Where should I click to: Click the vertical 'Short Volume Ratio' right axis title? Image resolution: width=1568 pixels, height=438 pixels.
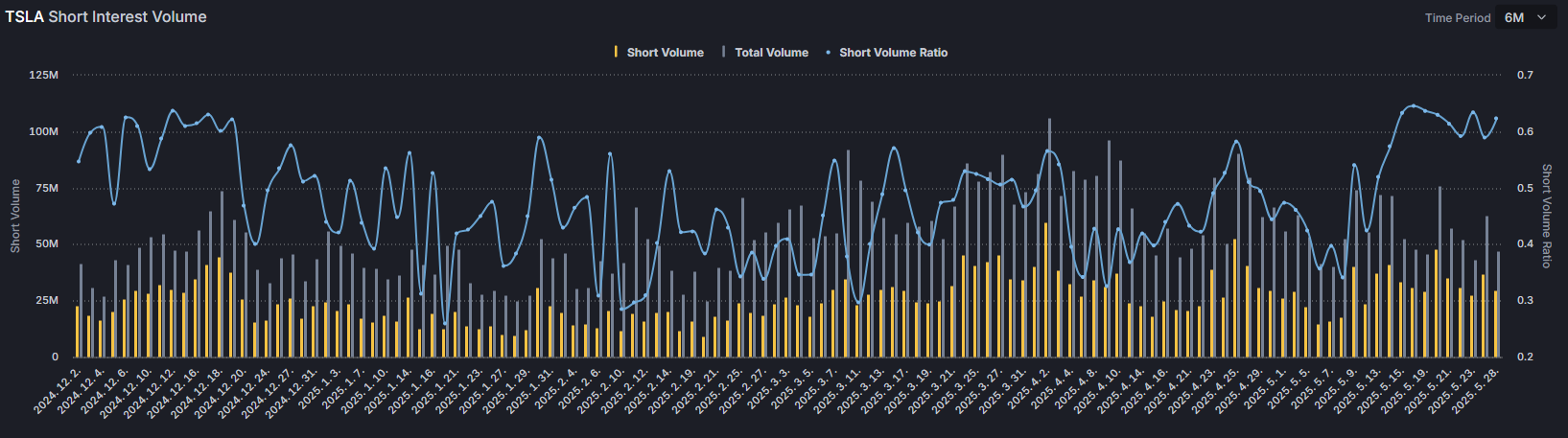[x=1546, y=216]
